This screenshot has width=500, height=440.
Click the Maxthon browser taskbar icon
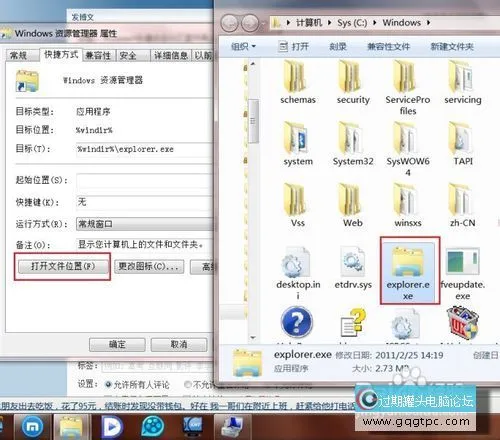click(x=32, y=427)
